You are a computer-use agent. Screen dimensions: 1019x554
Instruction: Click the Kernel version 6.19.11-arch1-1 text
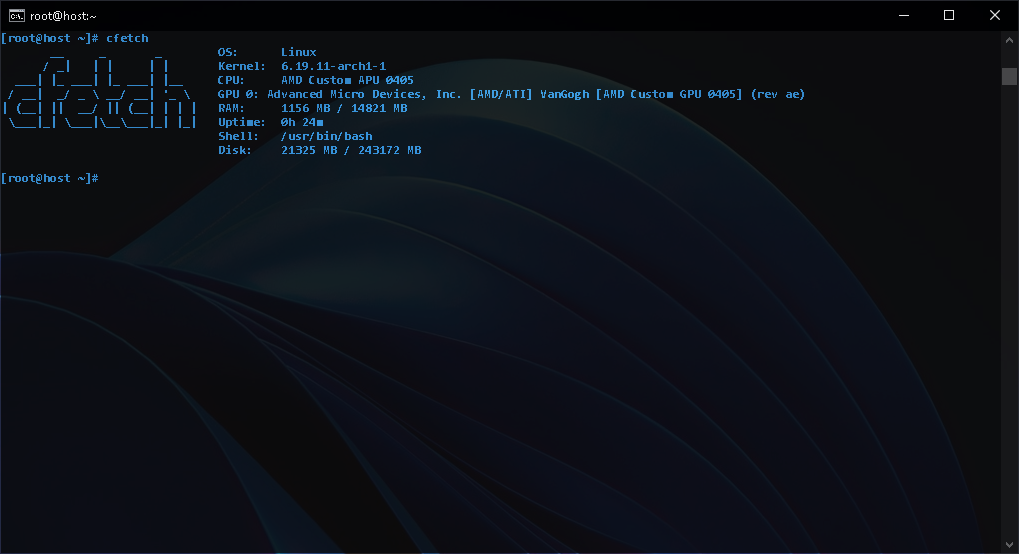[333, 66]
